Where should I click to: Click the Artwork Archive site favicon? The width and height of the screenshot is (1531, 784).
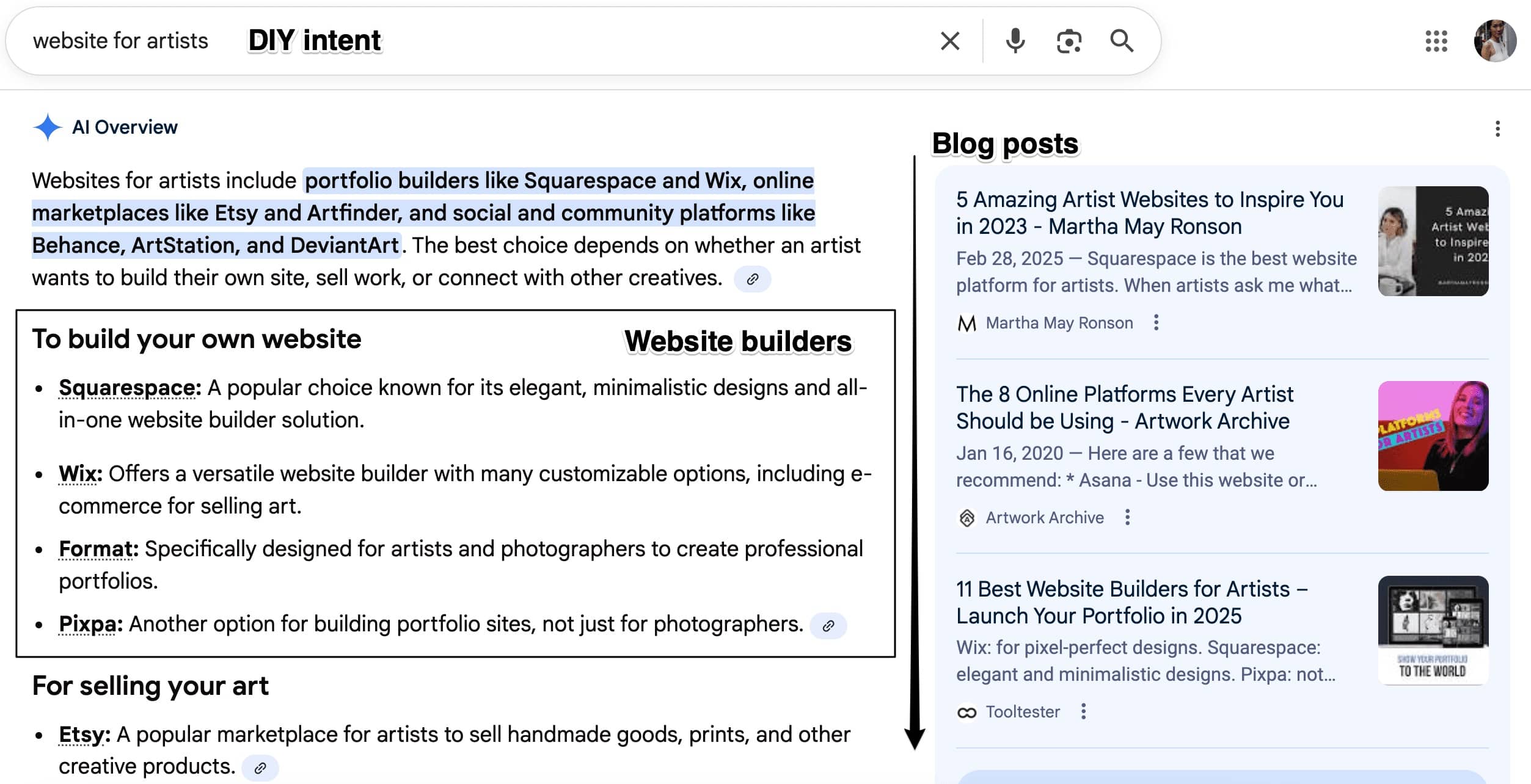966,518
